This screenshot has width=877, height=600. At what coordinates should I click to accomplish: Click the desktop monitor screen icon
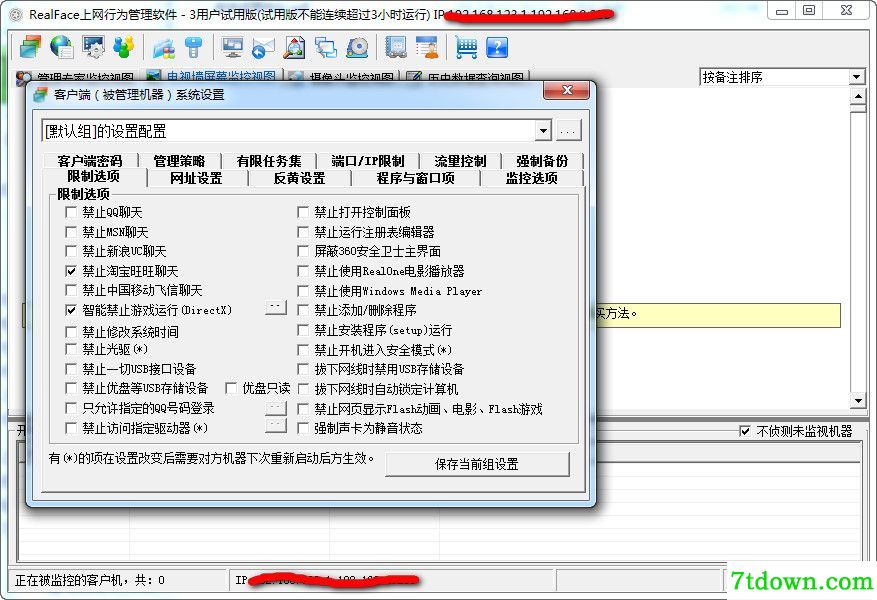[x=232, y=47]
